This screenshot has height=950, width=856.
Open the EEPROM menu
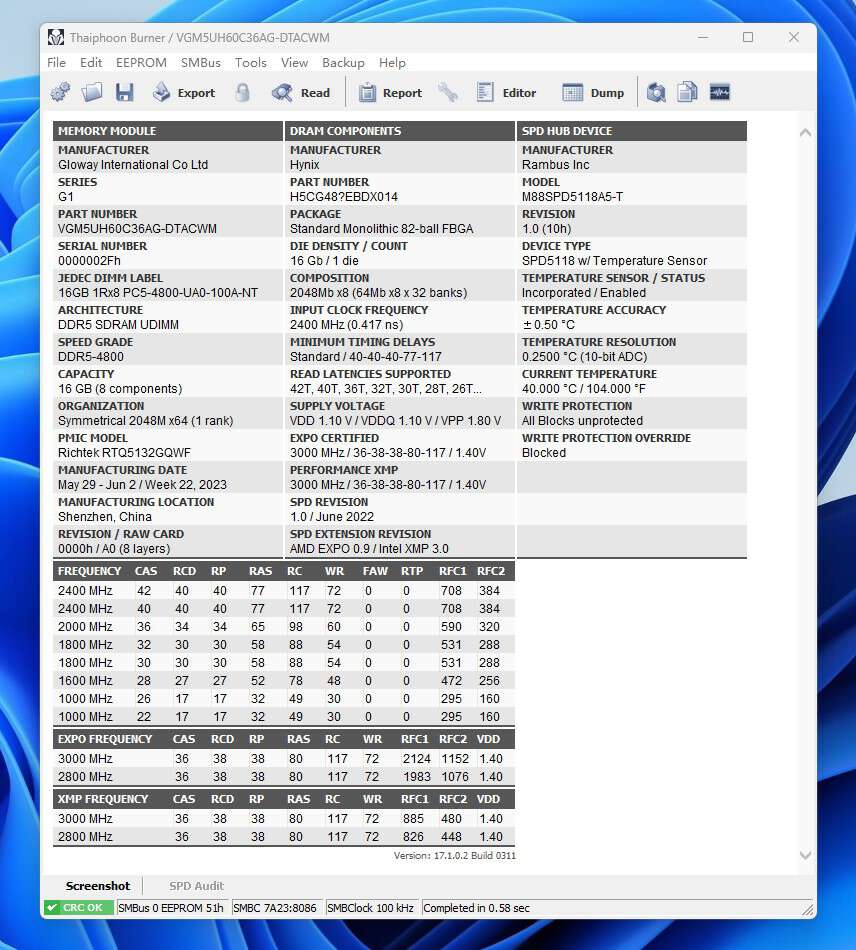tap(141, 62)
